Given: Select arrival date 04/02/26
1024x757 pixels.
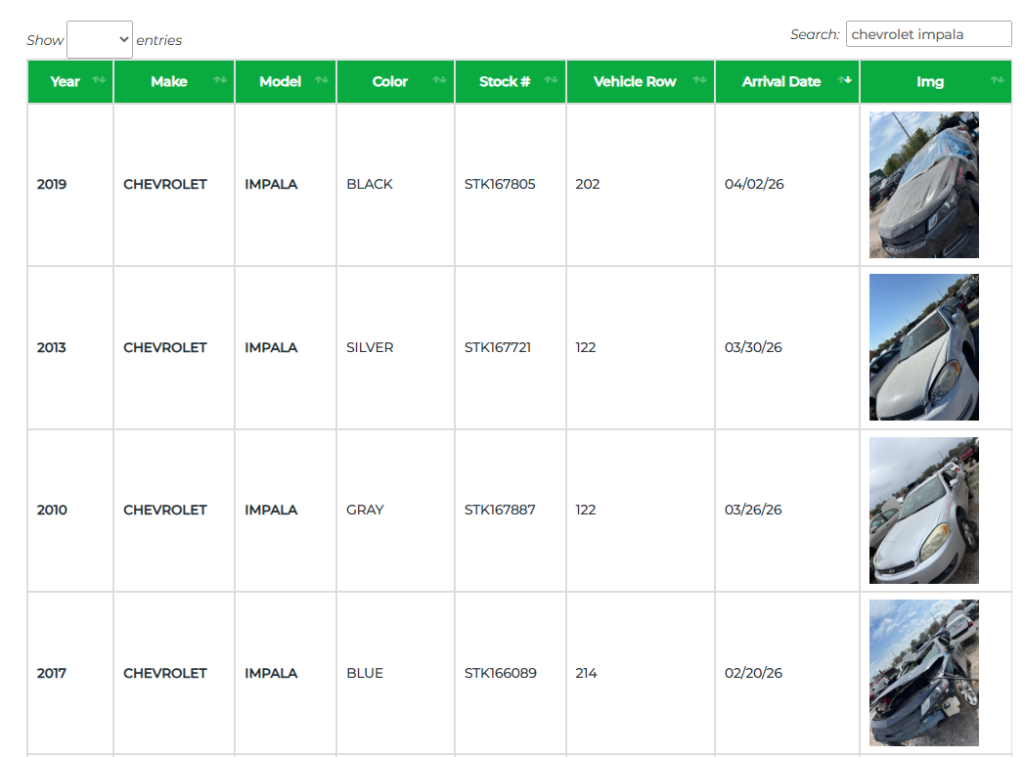Looking at the screenshot, I should (754, 184).
